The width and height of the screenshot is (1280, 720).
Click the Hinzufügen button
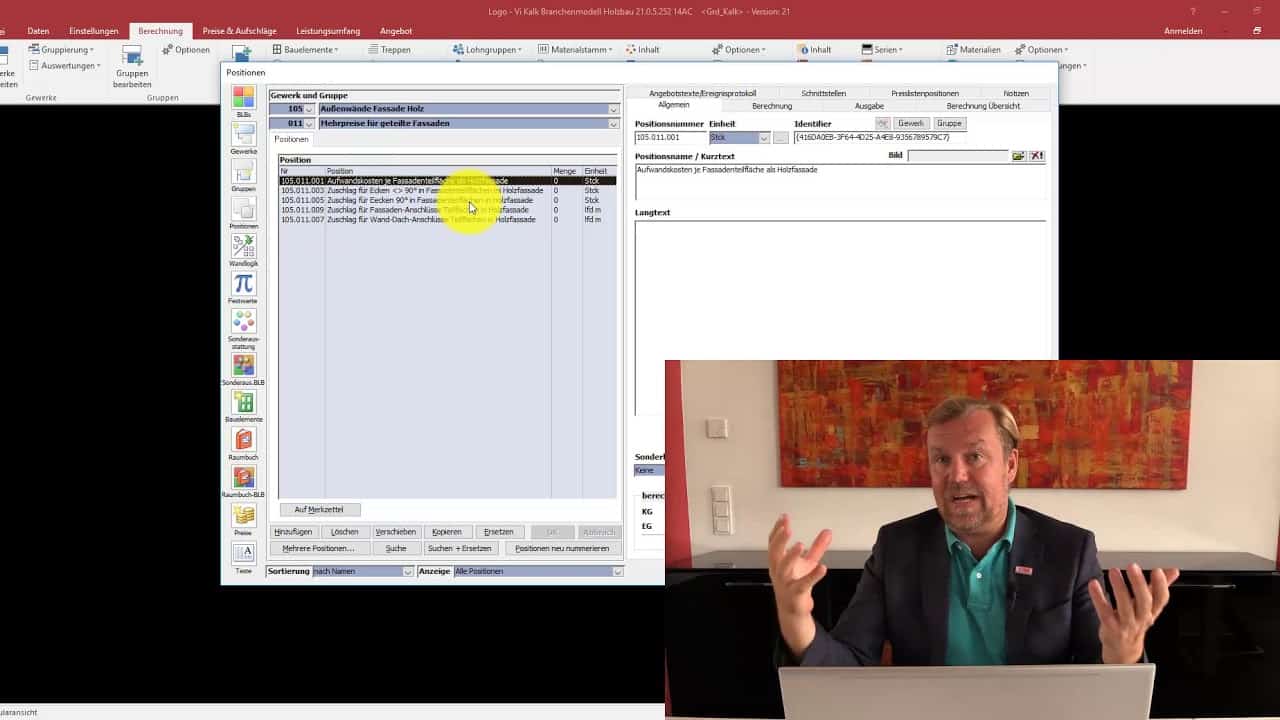coord(293,532)
